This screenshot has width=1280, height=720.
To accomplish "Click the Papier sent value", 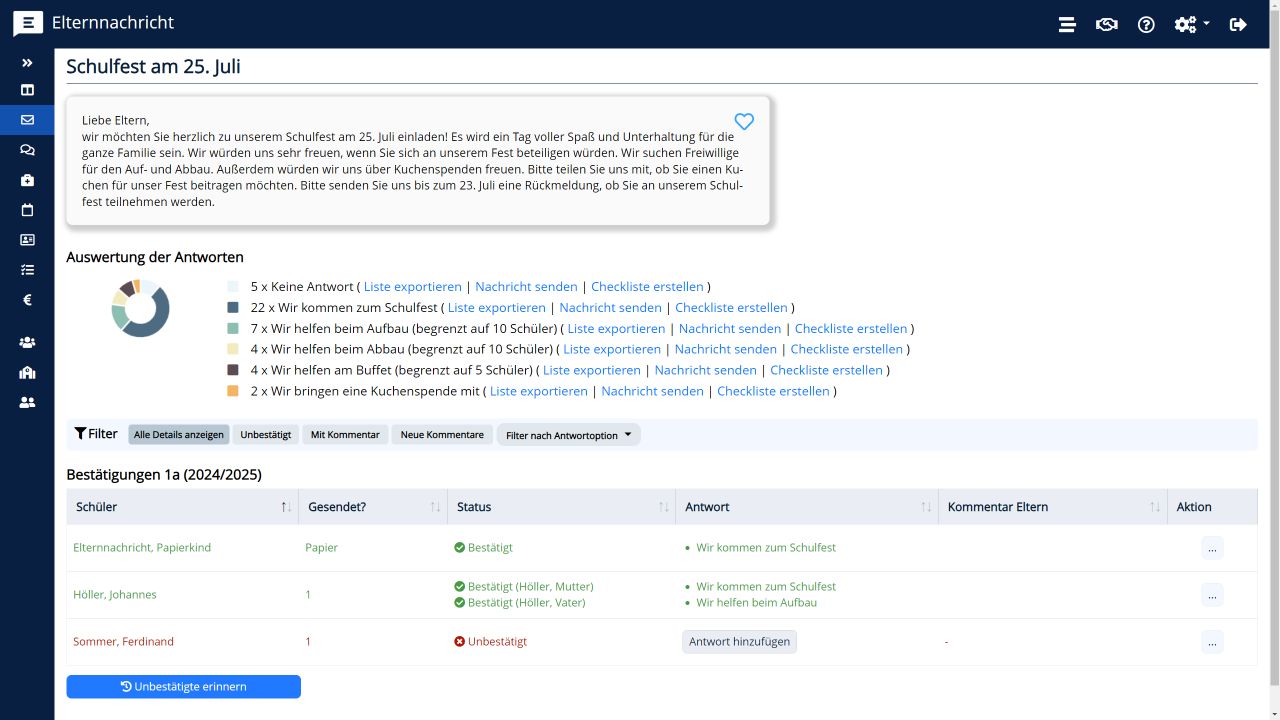I will (x=321, y=548).
